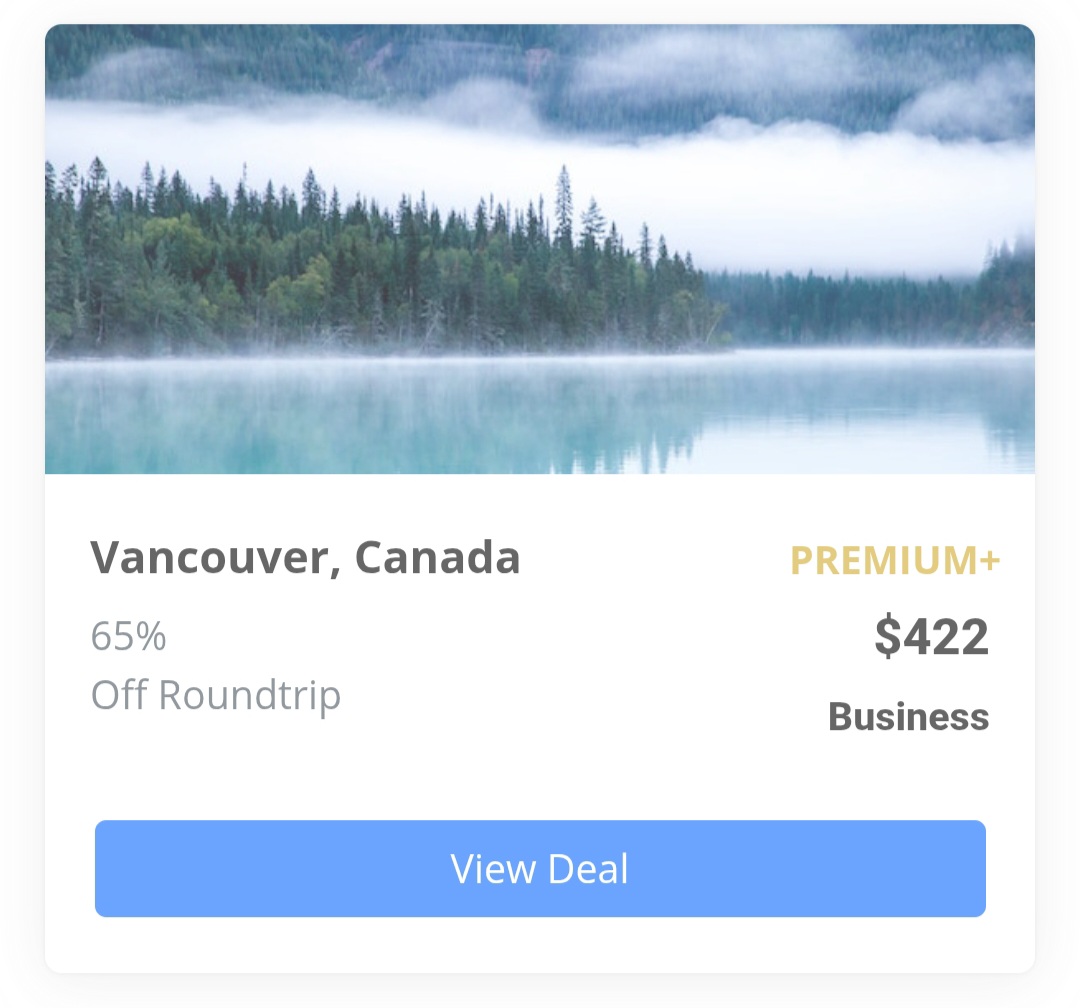Click the word Canada in the title
This screenshot has width=1080, height=1008.
437,557
